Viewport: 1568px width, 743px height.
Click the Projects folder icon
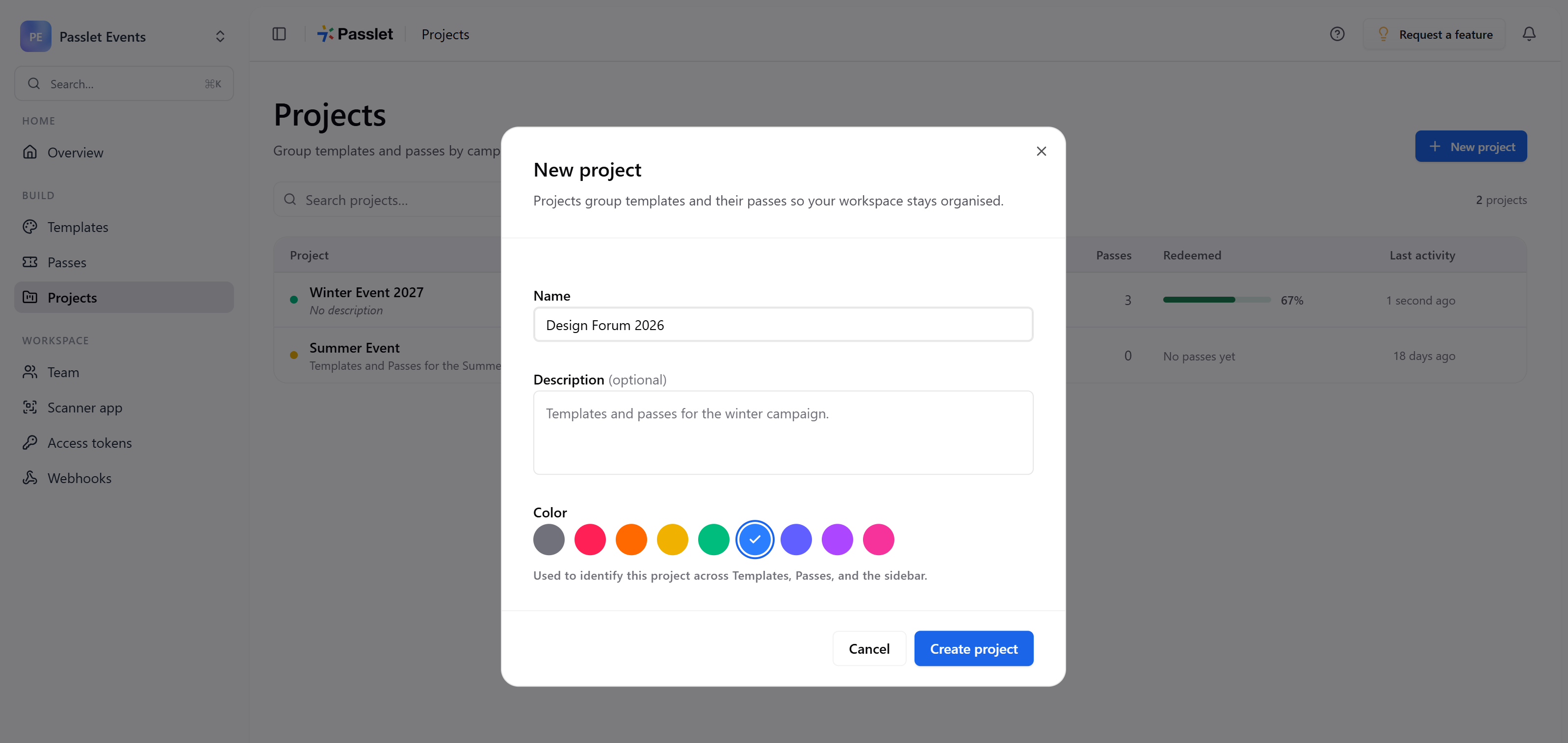pos(30,297)
